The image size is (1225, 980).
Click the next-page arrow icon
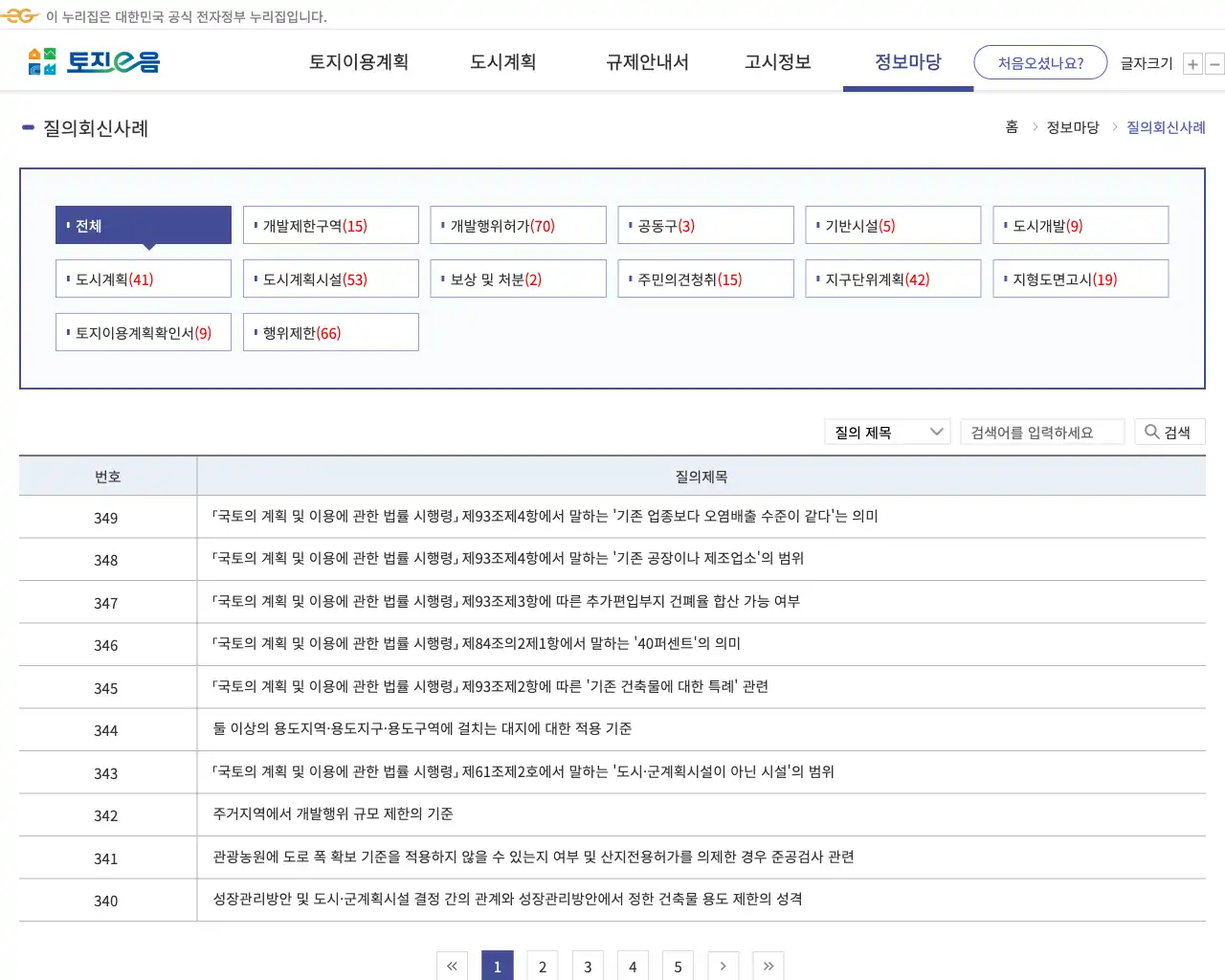(x=723, y=966)
